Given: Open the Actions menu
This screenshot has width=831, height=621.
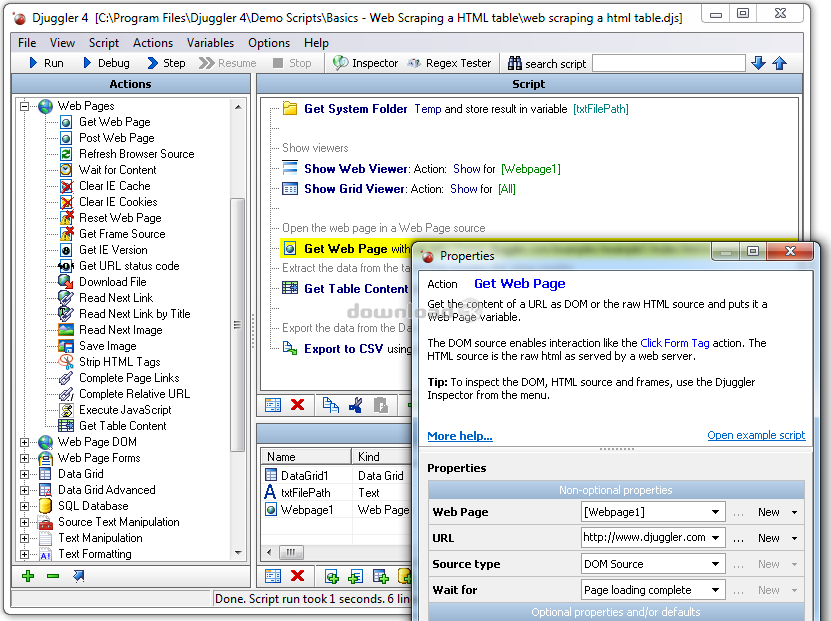Looking at the screenshot, I should click(153, 43).
